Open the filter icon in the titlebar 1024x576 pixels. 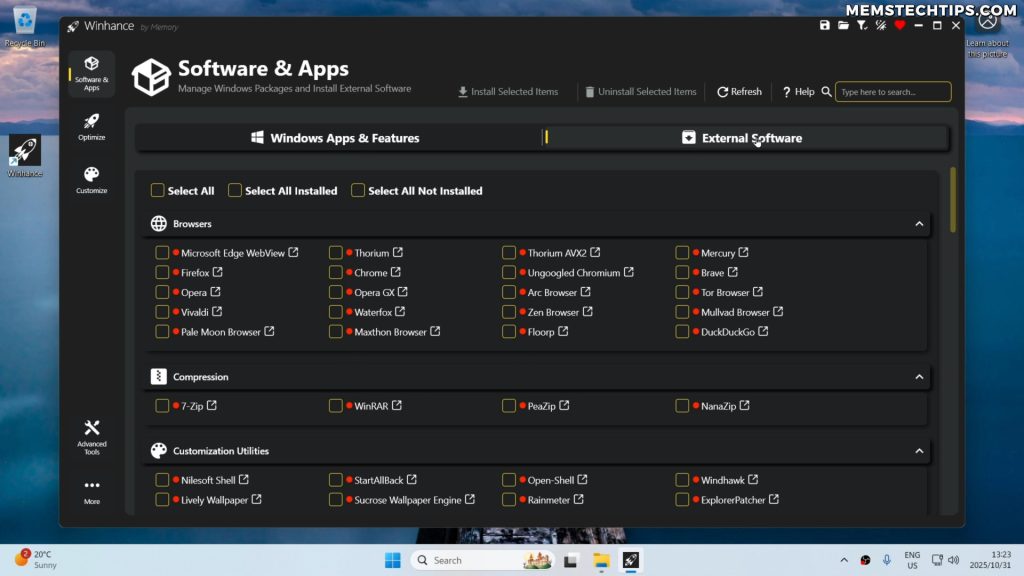click(x=861, y=25)
